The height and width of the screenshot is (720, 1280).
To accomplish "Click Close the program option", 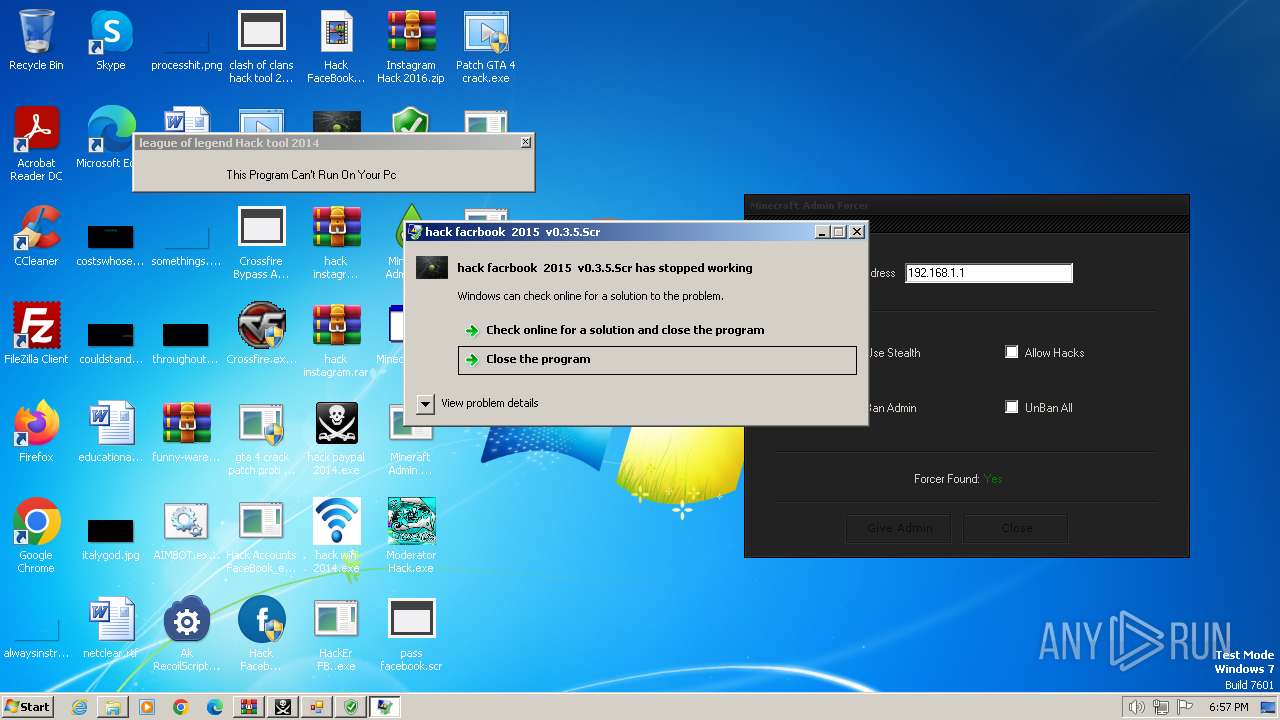I will tap(657, 360).
